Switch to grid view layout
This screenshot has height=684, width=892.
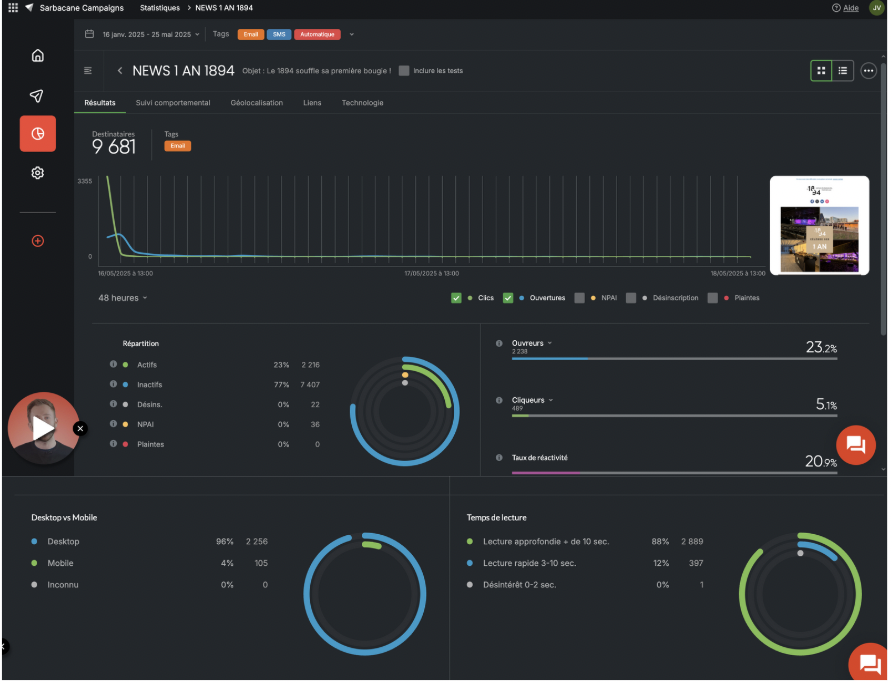tap(821, 71)
